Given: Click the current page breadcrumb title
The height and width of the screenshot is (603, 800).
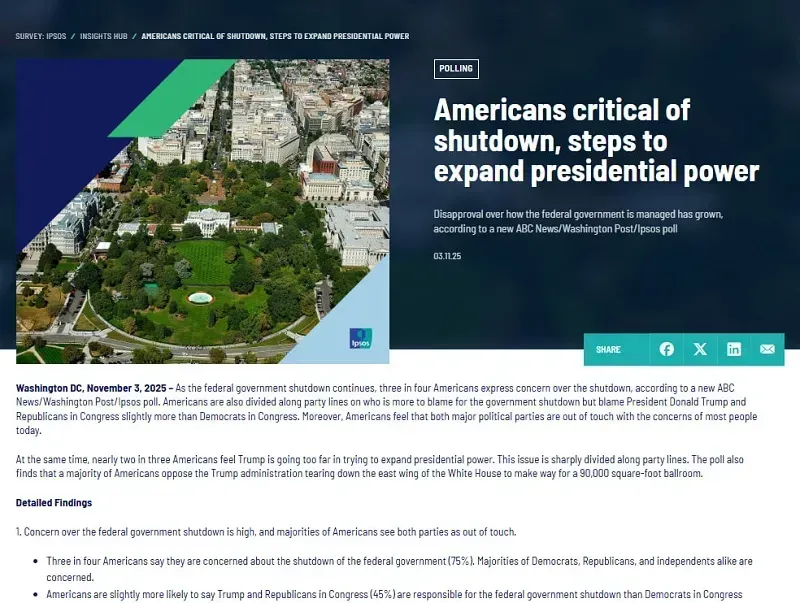Looking at the screenshot, I should pos(275,36).
